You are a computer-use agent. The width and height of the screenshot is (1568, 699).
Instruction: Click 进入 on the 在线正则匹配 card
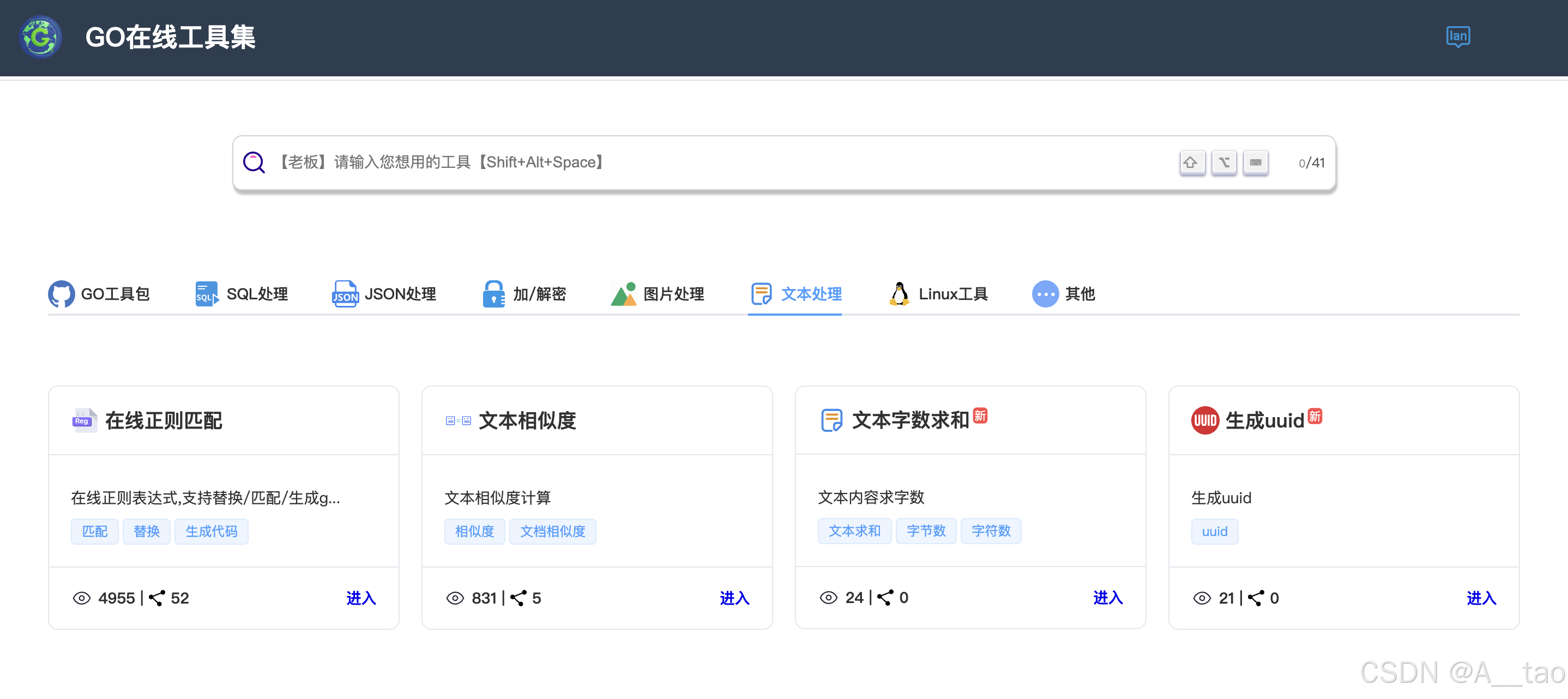click(361, 598)
